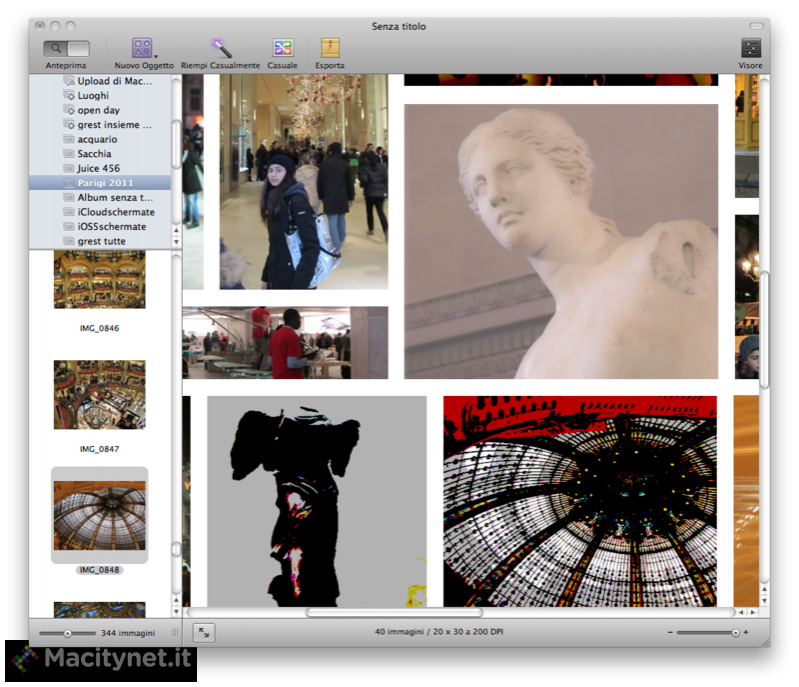The image size is (799, 687).
Task: Select the IMG_0846 thumbnail
Action: click(99, 279)
